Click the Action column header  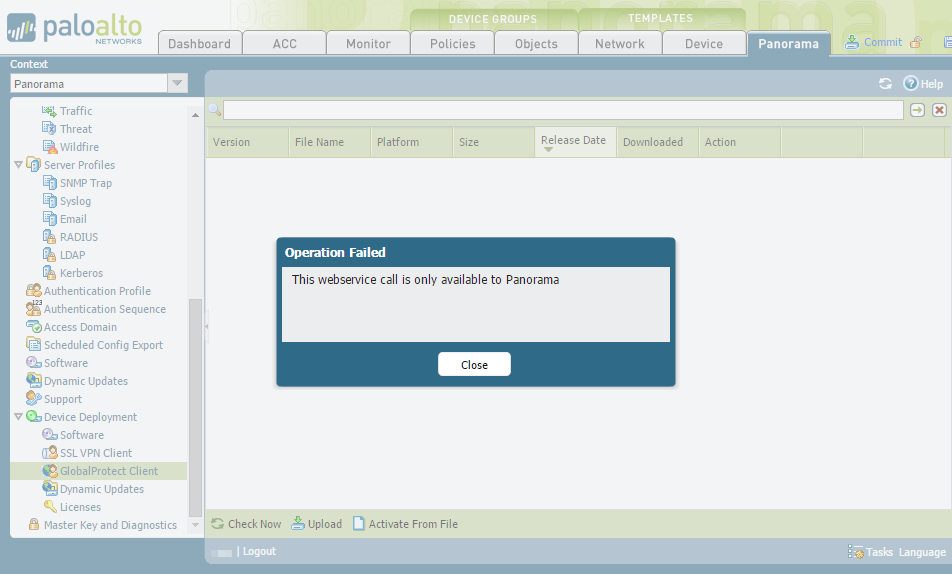(x=739, y=142)
